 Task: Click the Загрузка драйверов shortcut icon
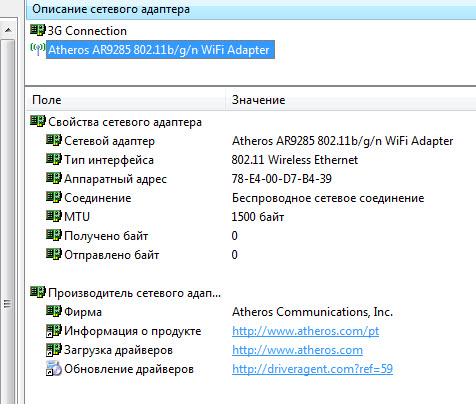pos(54,350)
